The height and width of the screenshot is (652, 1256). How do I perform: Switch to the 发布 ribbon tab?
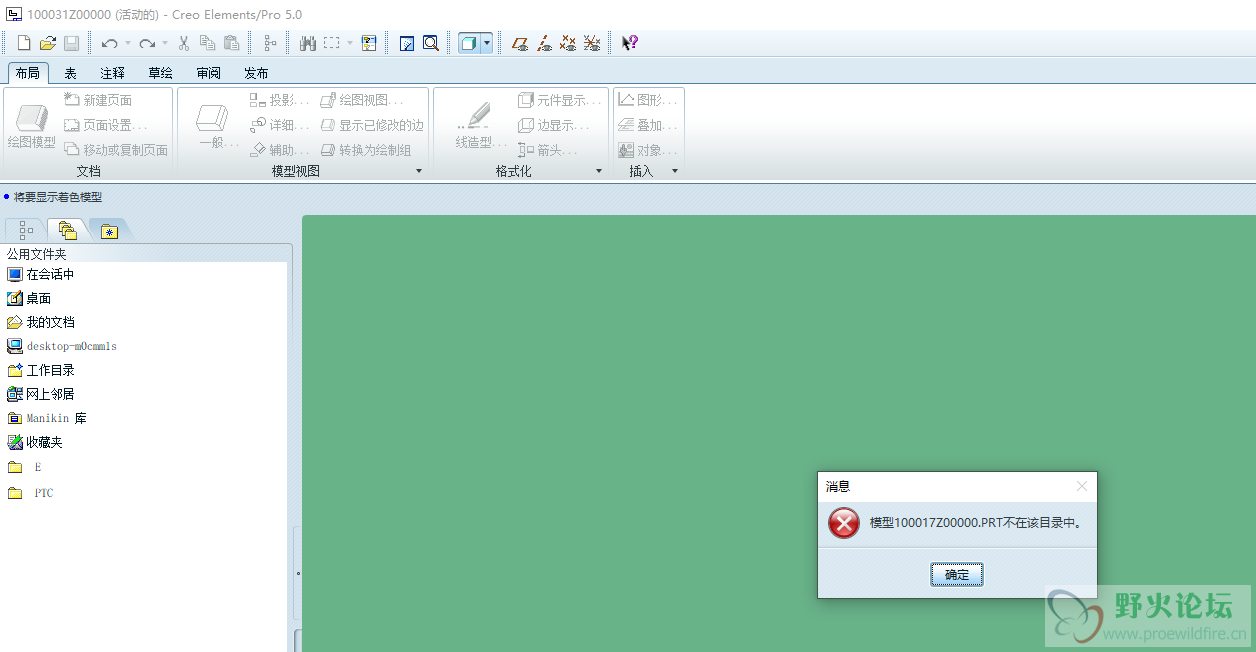point(256,73)
